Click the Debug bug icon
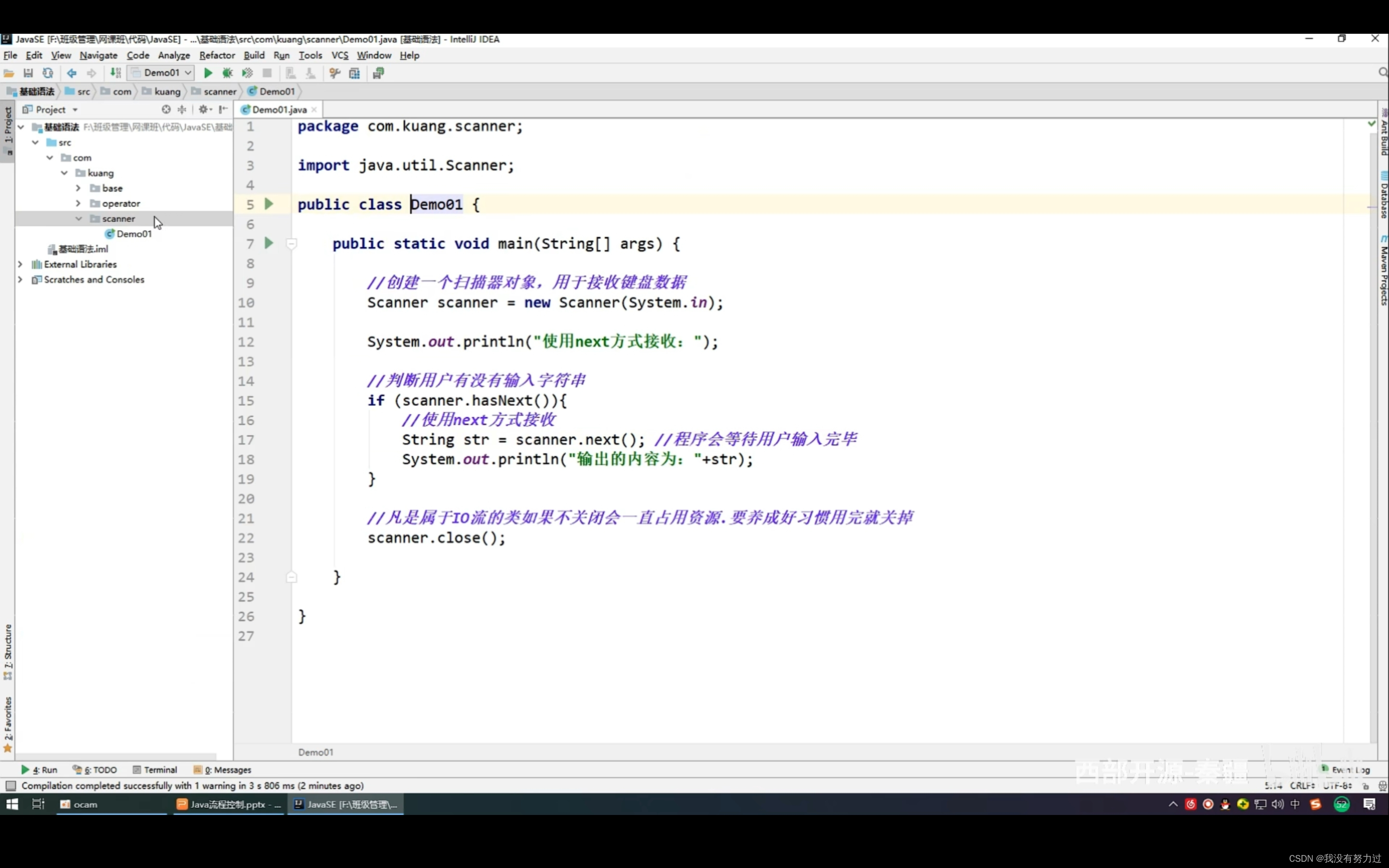Screen dimensions: 1389x868 [x=228, y=73]
